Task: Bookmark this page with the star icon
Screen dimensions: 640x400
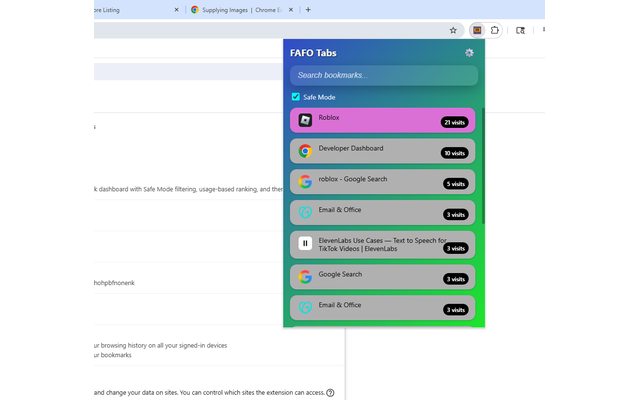Action: (x=453, y=30)
